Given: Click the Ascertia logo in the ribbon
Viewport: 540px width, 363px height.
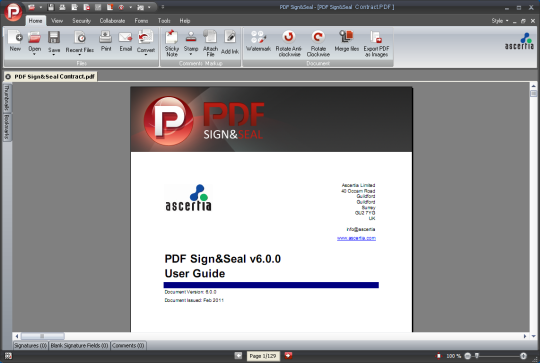Looking at the screenshot, I should (x=519, y=41).
